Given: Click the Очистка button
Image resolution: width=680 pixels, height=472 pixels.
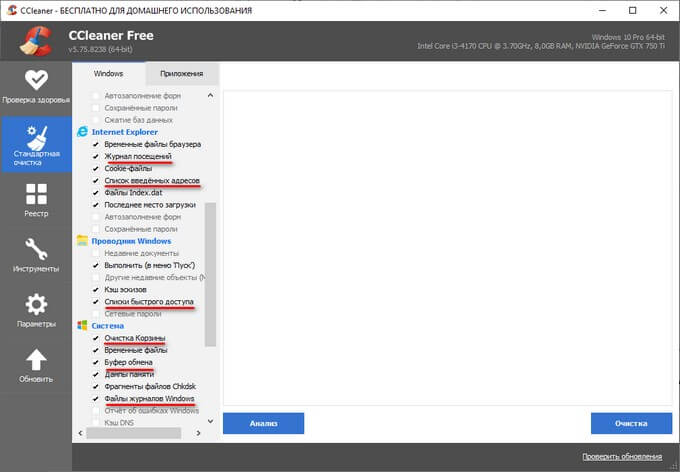Looking at the screenshot, I should coord(631,423).
